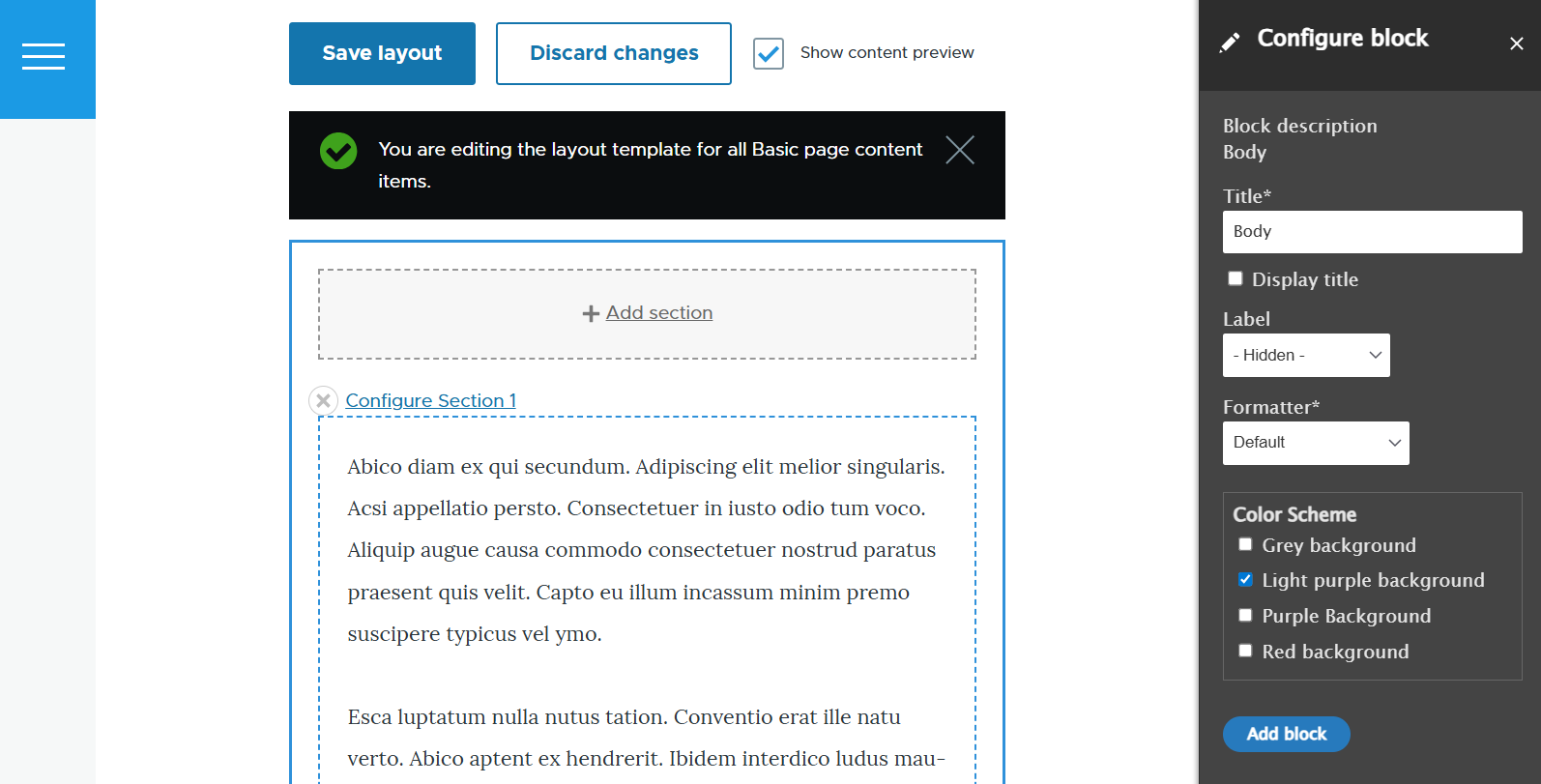Click the Grey background label text

pos(1339,545)
